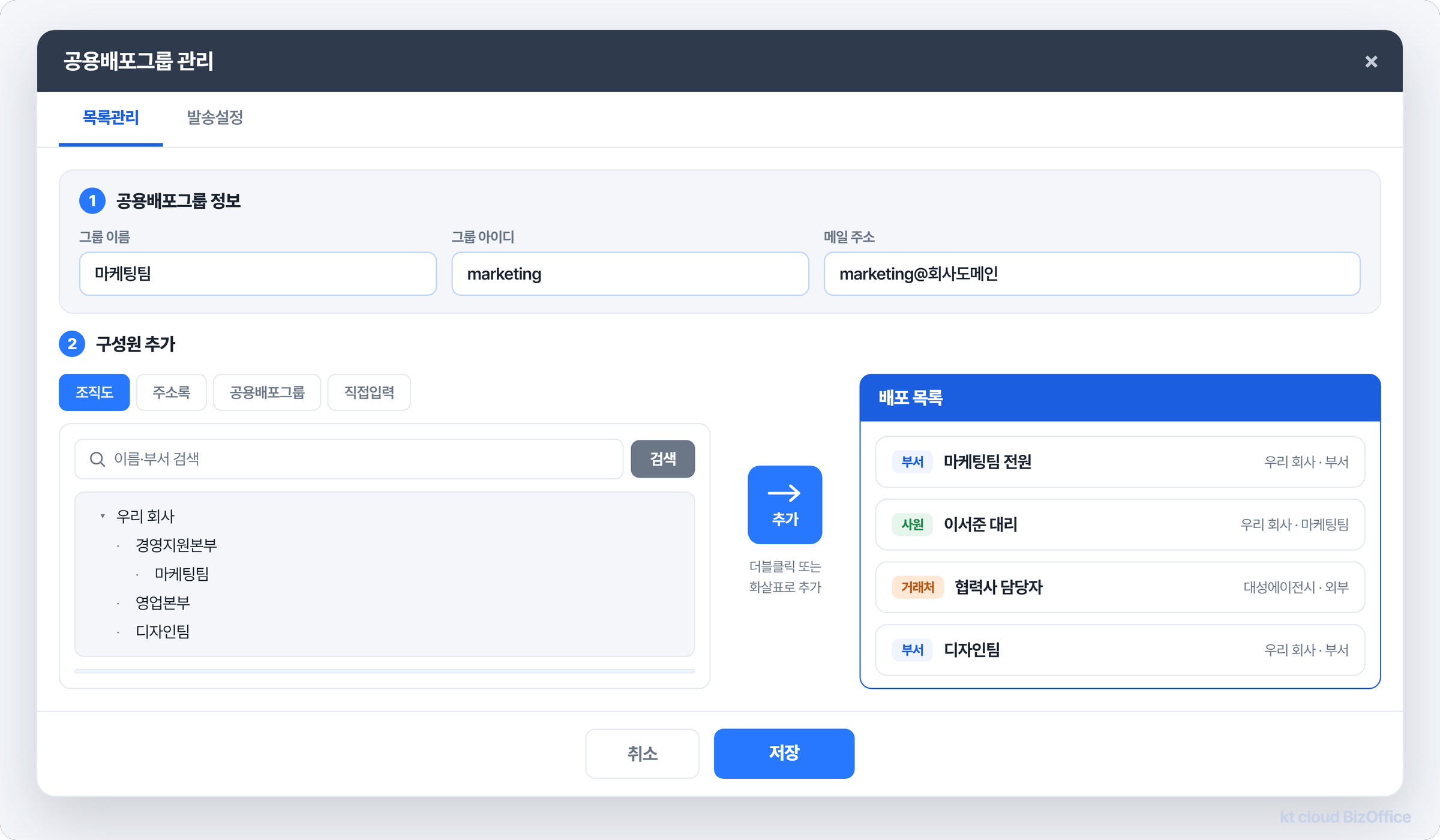1440x840 pixels.
Task: Collapse the 우리 회사 tree arrow
Action: click(103, 516)
